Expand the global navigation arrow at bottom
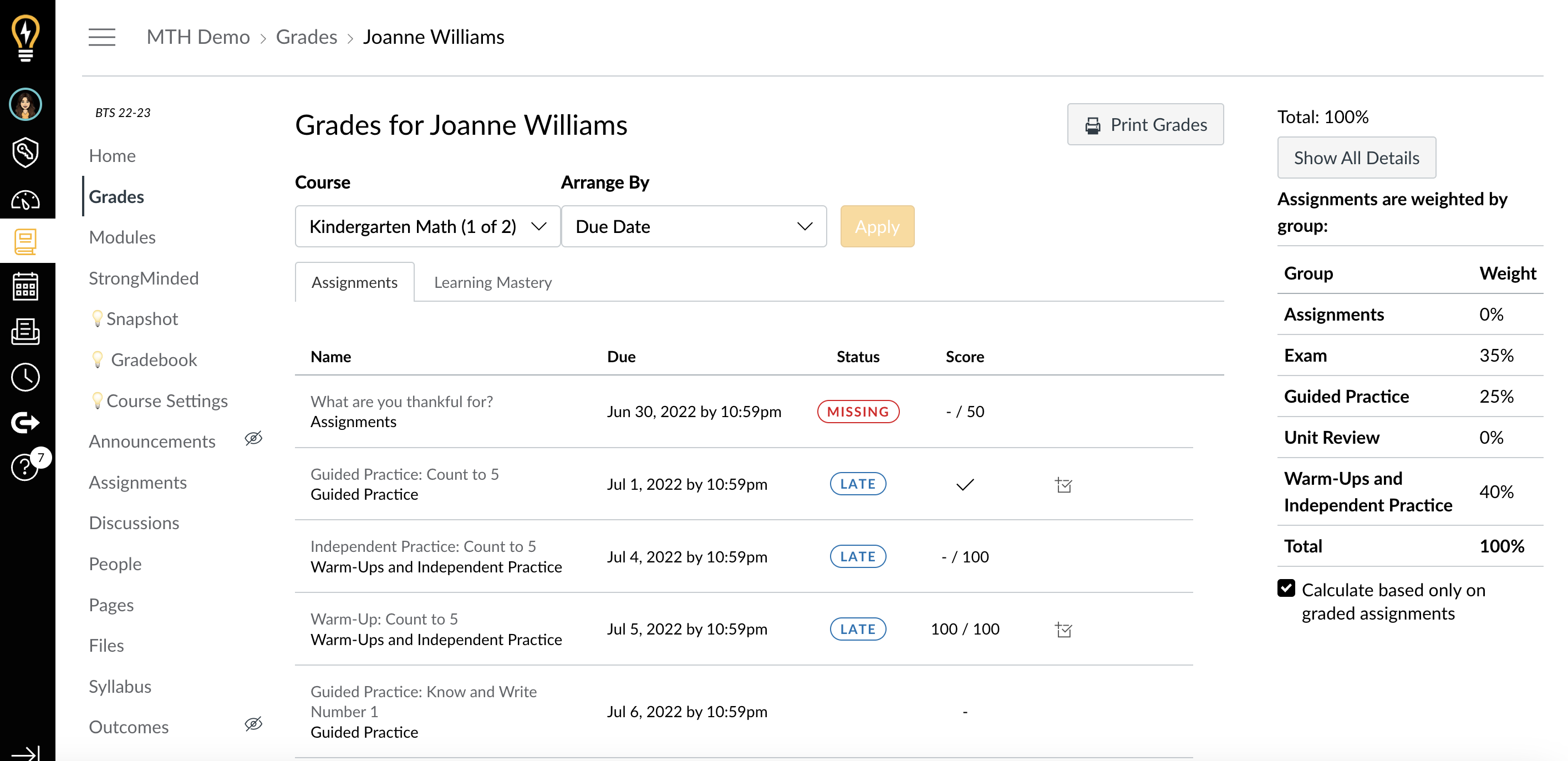This screenshot has height=761, width=1568. click(26, 753)
